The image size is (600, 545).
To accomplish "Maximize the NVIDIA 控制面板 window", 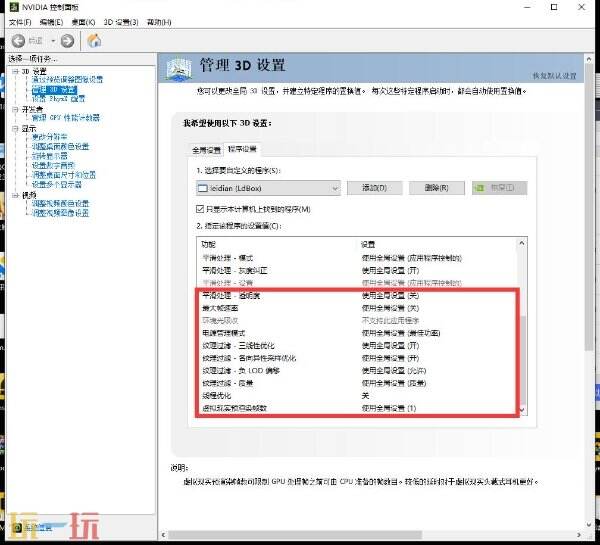I will click(554, 7).
